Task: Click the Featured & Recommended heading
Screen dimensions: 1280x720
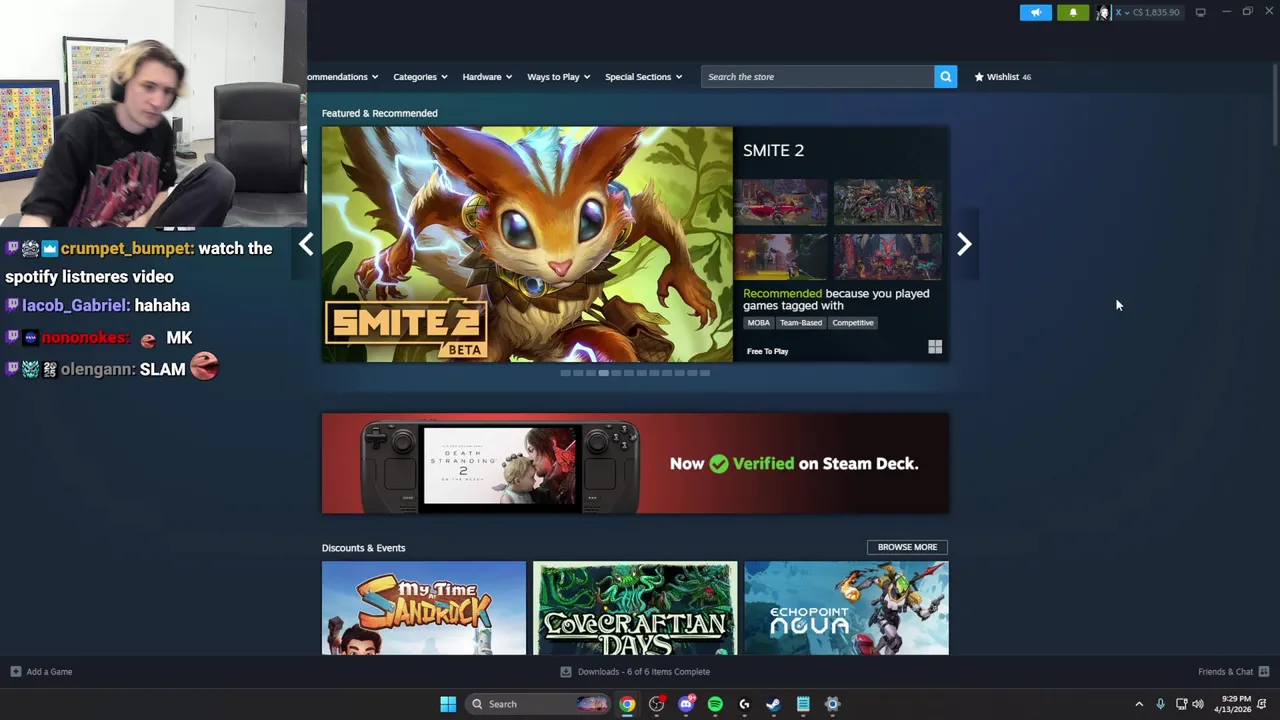Action: 379,113
